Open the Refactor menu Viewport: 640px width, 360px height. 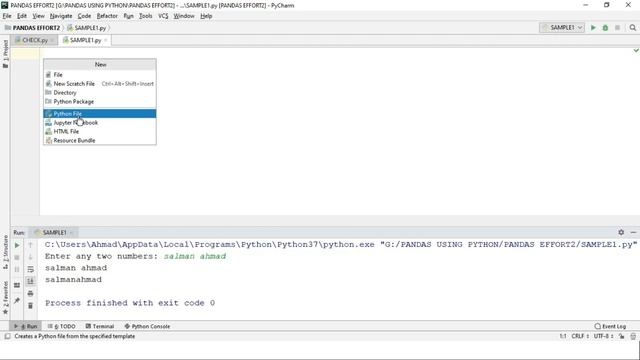pos(107,16)
